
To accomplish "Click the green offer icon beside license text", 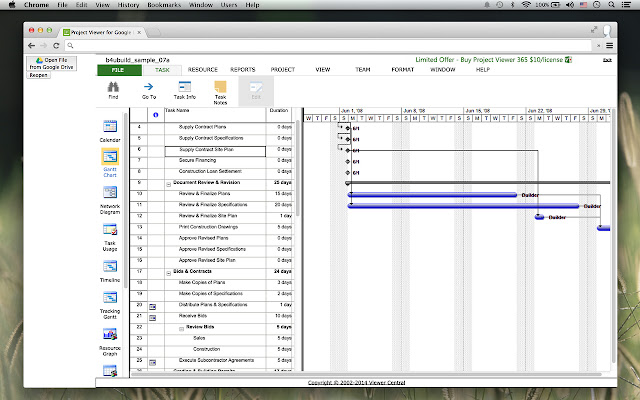I will pos(568,60).
